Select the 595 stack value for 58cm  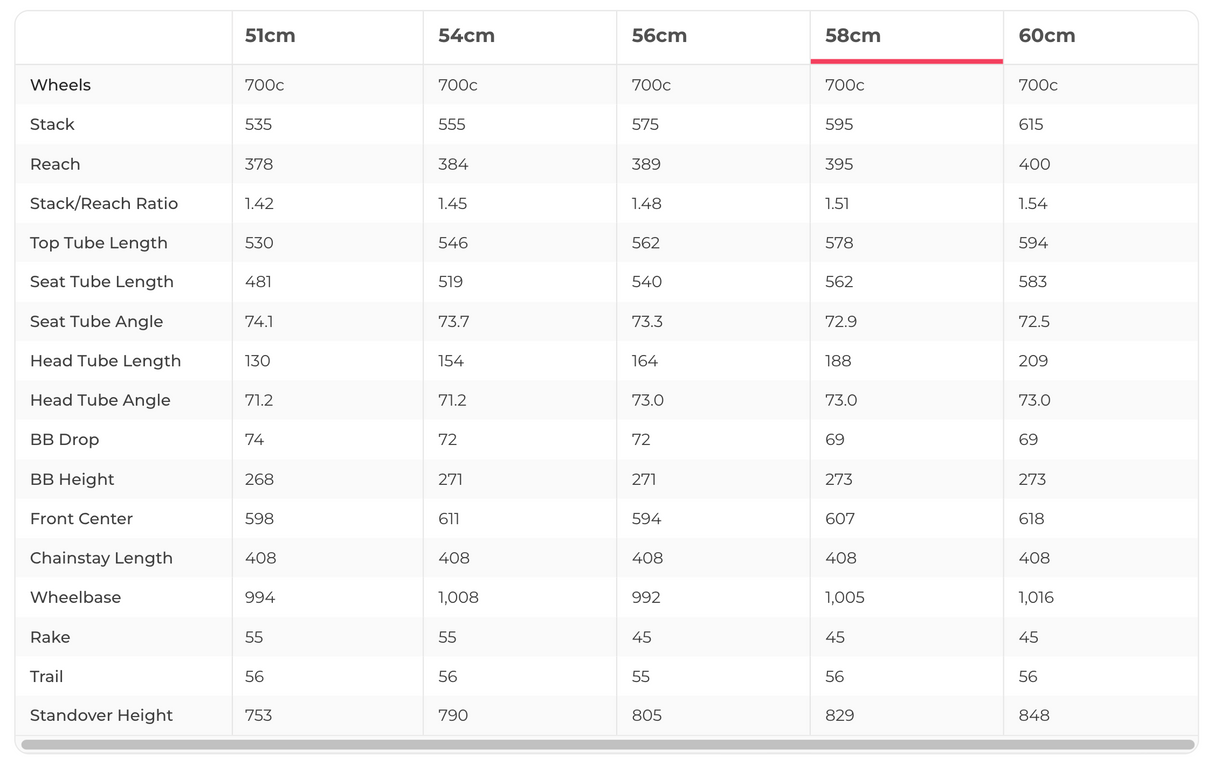[839, 124]
